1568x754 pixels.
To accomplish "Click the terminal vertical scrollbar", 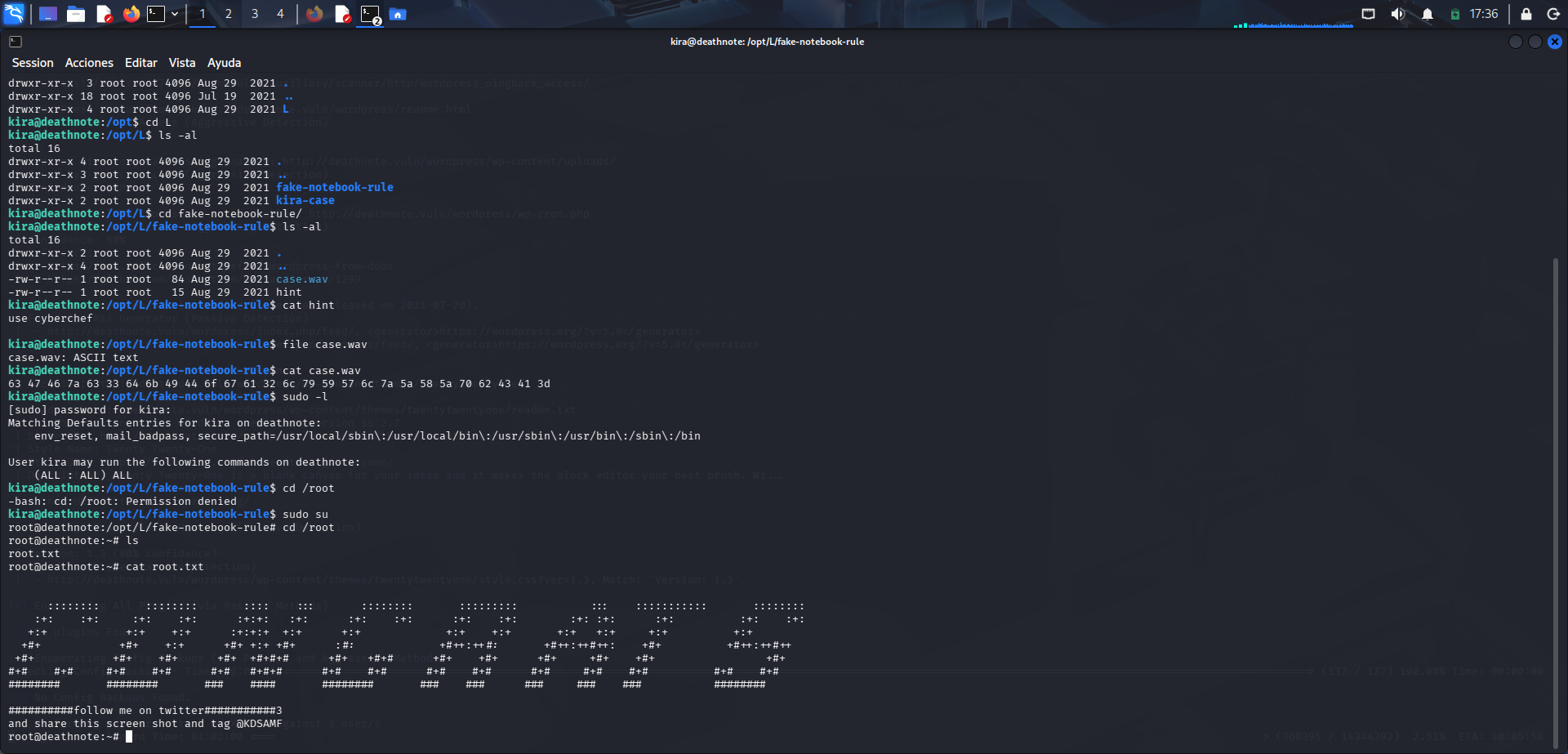I will [x=1555, y=490].
